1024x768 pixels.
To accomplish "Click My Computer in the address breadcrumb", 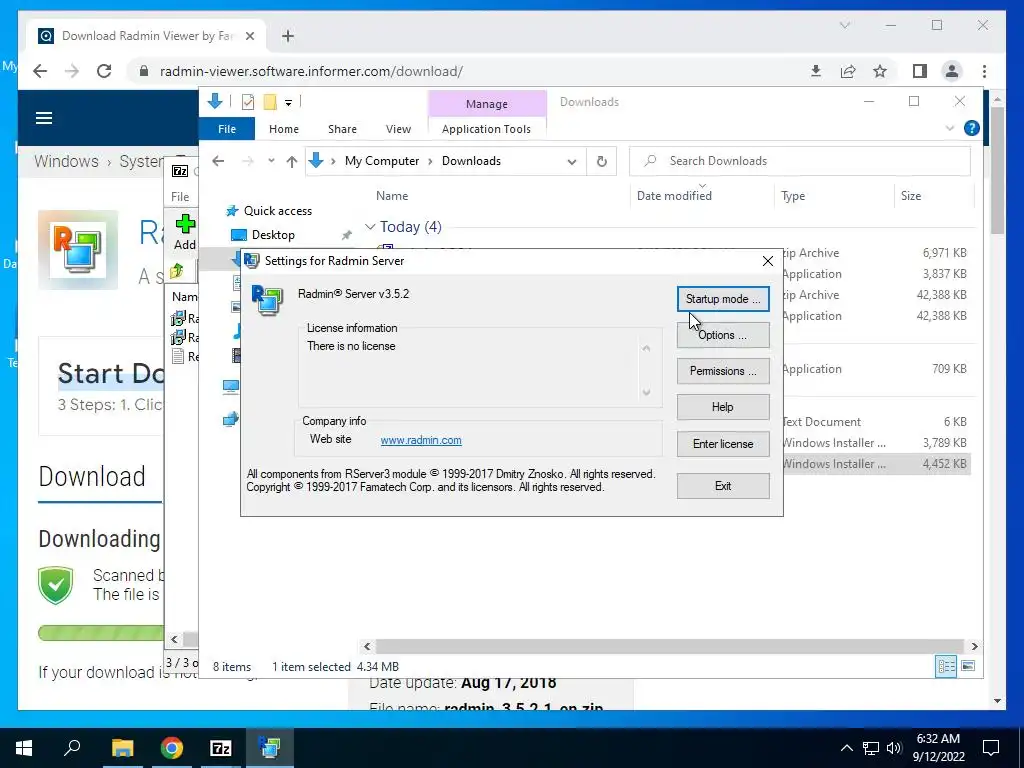I will [381, 161].
